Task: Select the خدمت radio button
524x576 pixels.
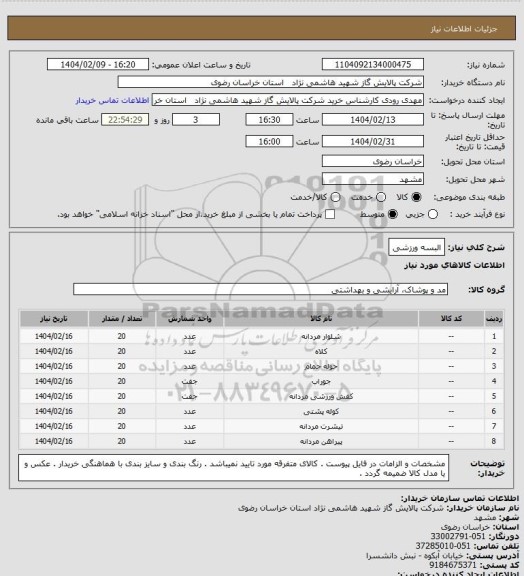Action: (x=381, y=197)
